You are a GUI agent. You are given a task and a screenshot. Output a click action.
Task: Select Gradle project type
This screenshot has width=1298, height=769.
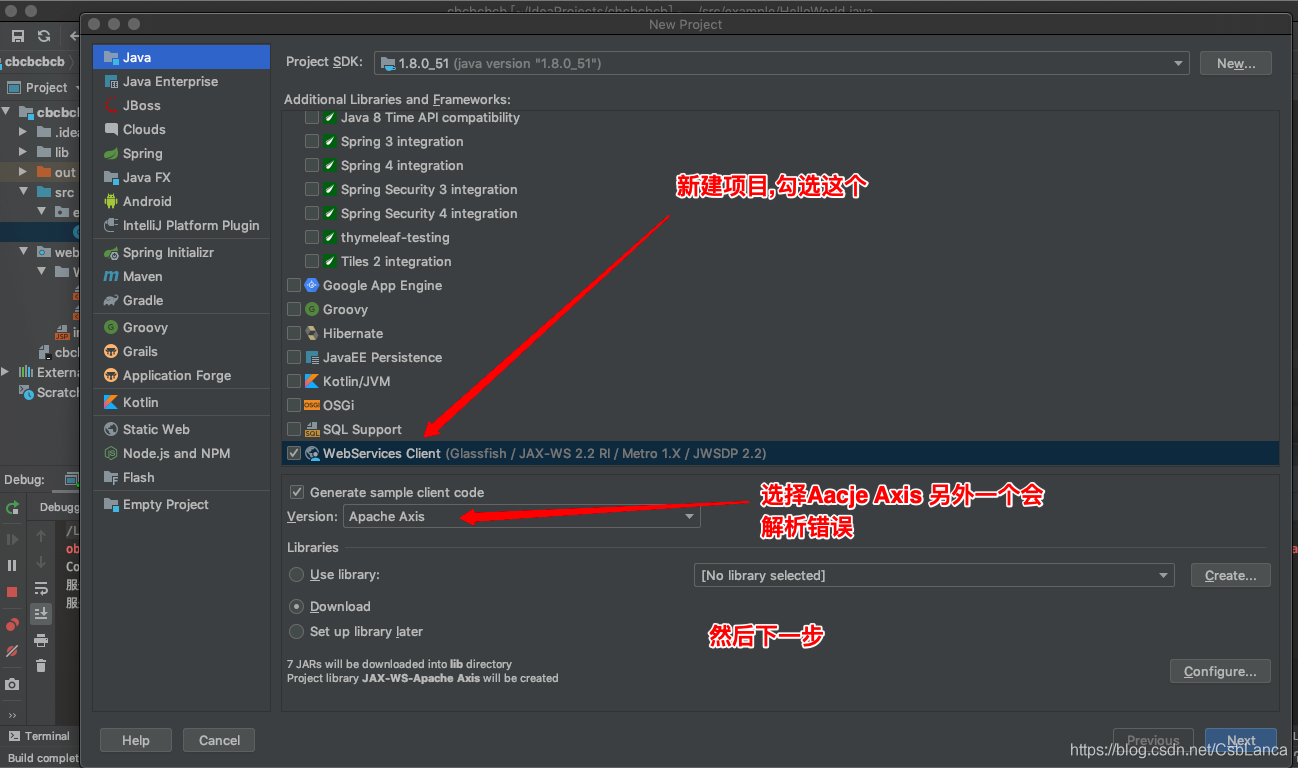coord(181,300)
